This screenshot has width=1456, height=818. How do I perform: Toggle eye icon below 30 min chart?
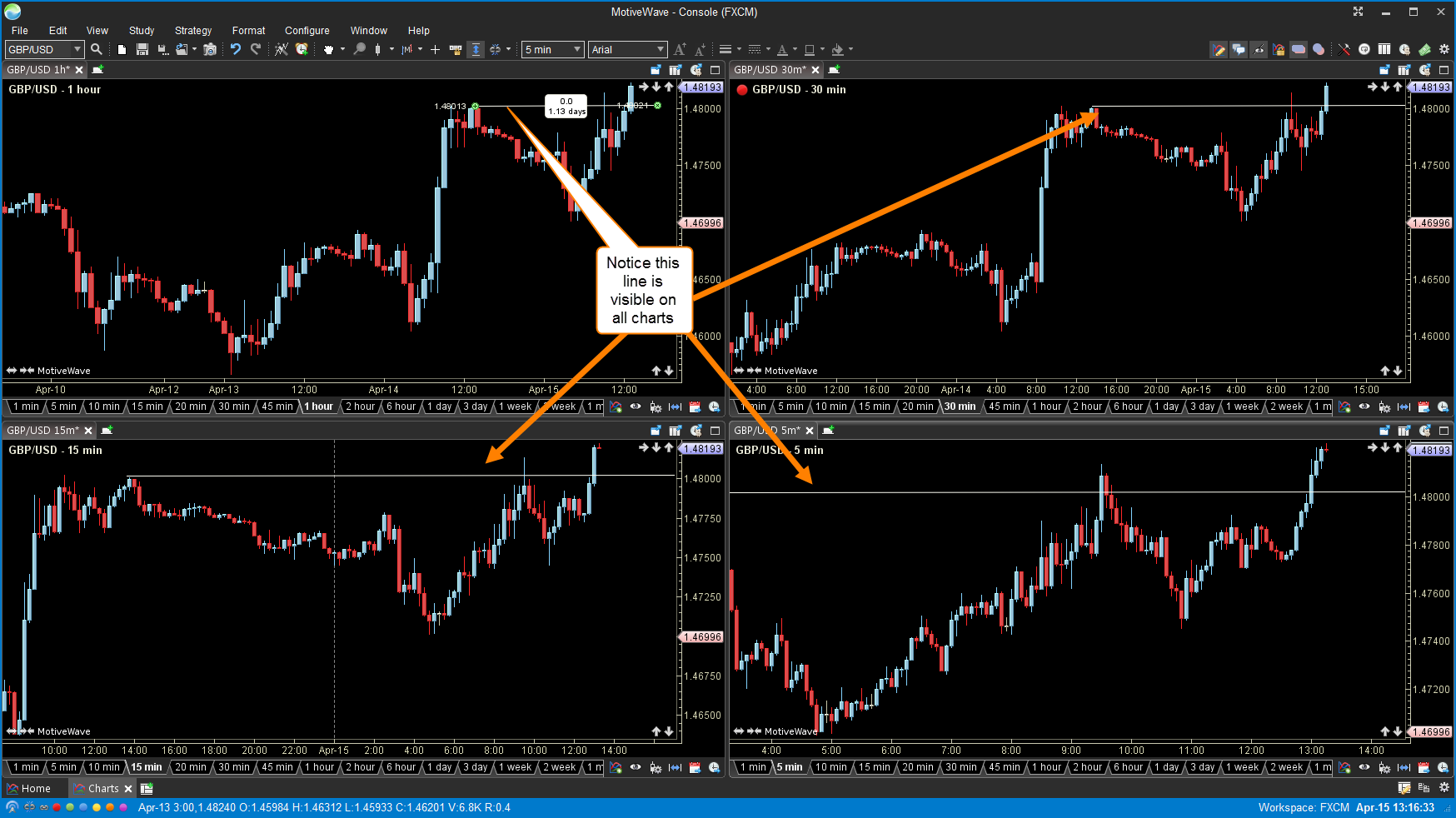1364,407
